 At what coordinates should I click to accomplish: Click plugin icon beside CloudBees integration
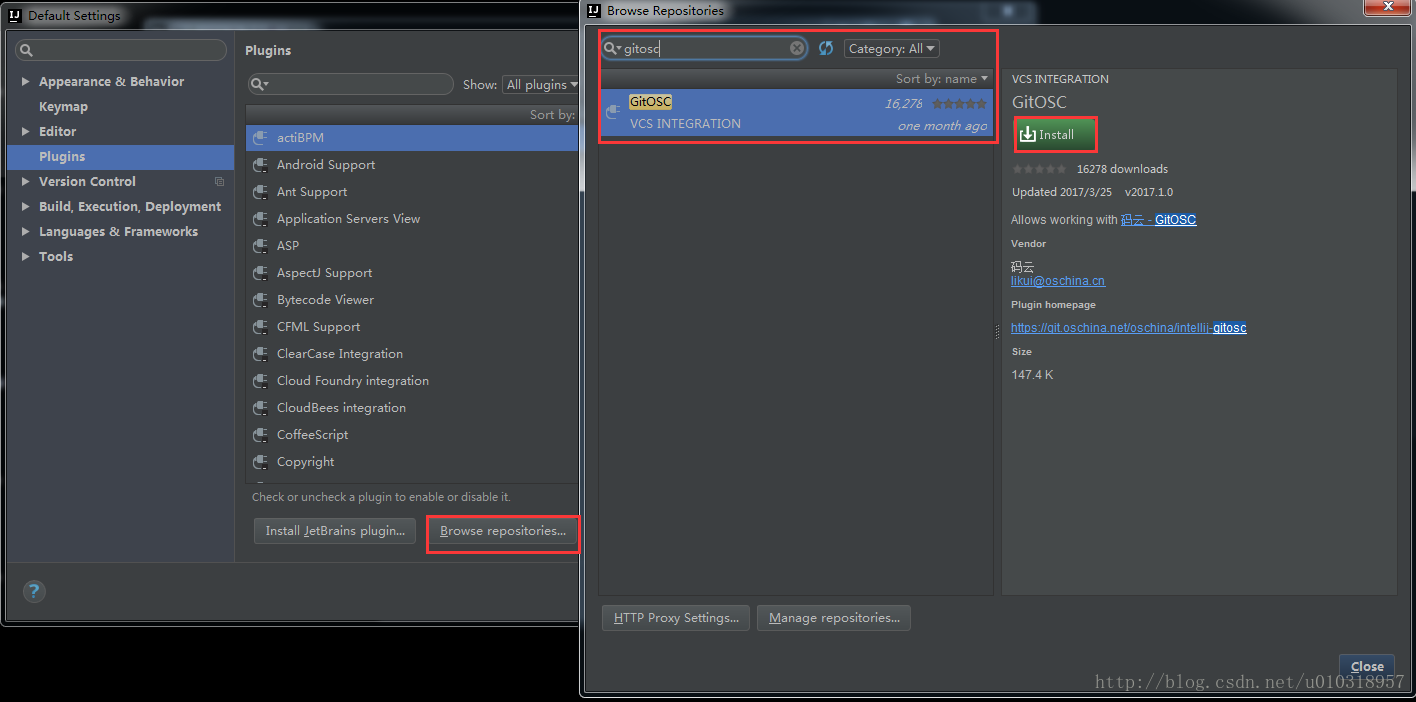pyautogui.click(x=260, y=408)
